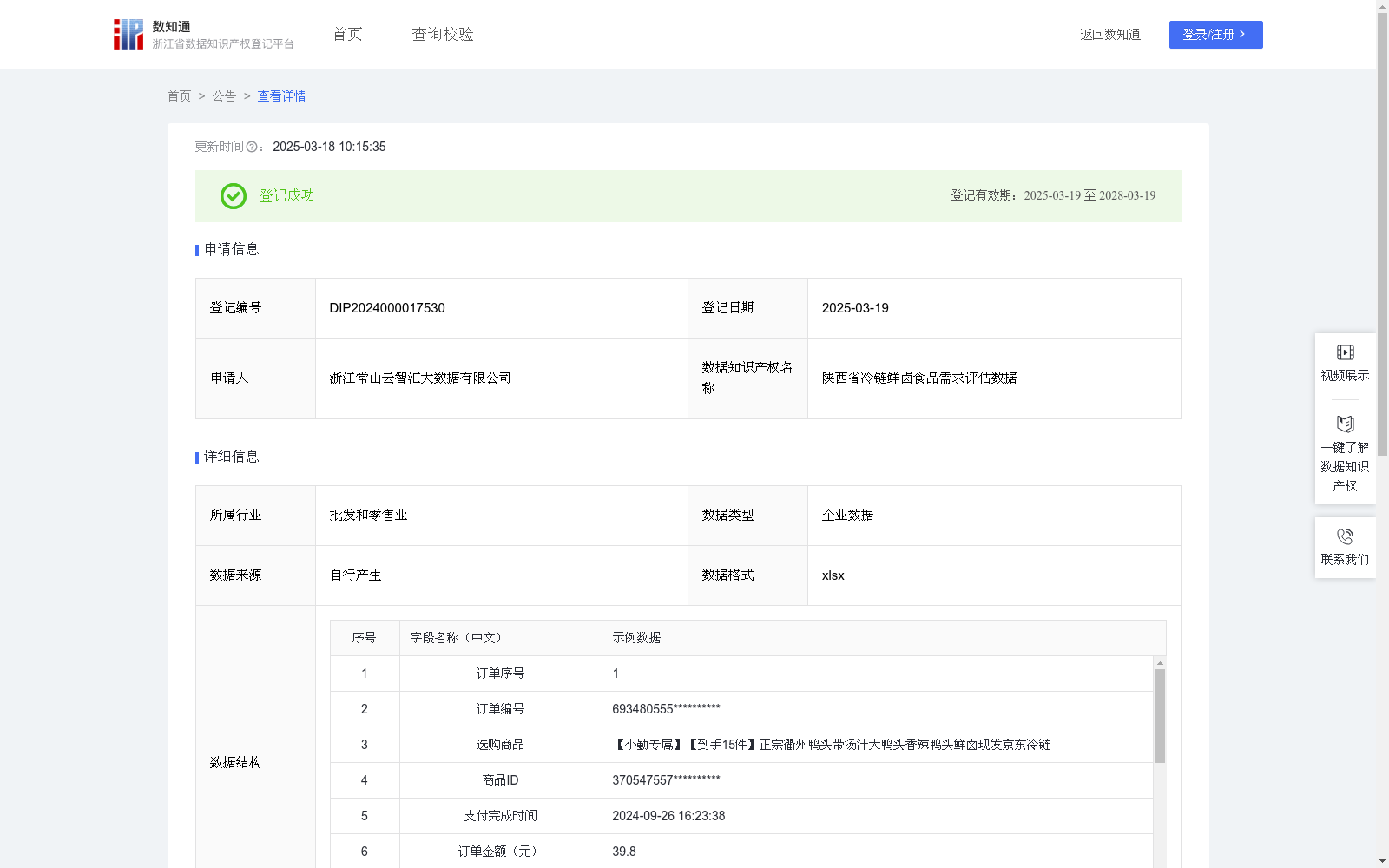This screenshot has width=1389, height=868.
Task: Click the 详细信息 section heading
Action: (232, 457)
